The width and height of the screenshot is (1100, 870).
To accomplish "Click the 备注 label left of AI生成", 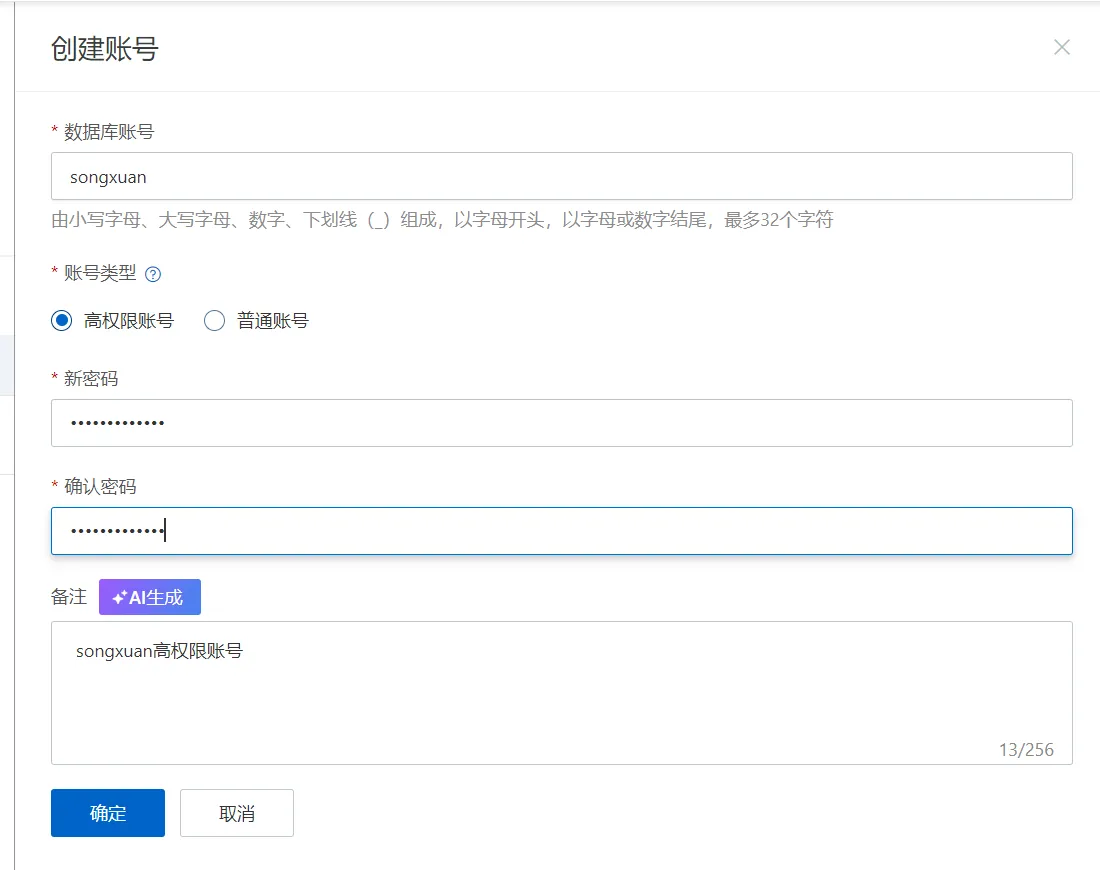I will (x=69, y=597).
